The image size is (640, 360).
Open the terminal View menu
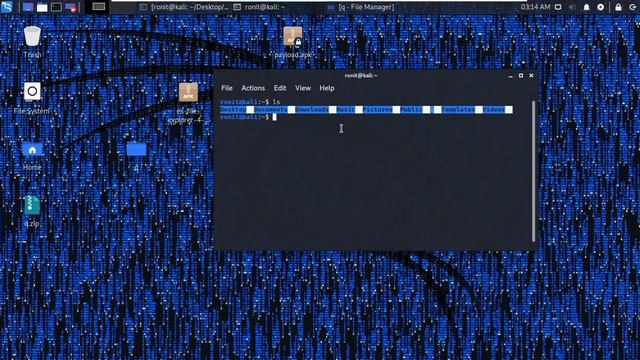(303, 88)
